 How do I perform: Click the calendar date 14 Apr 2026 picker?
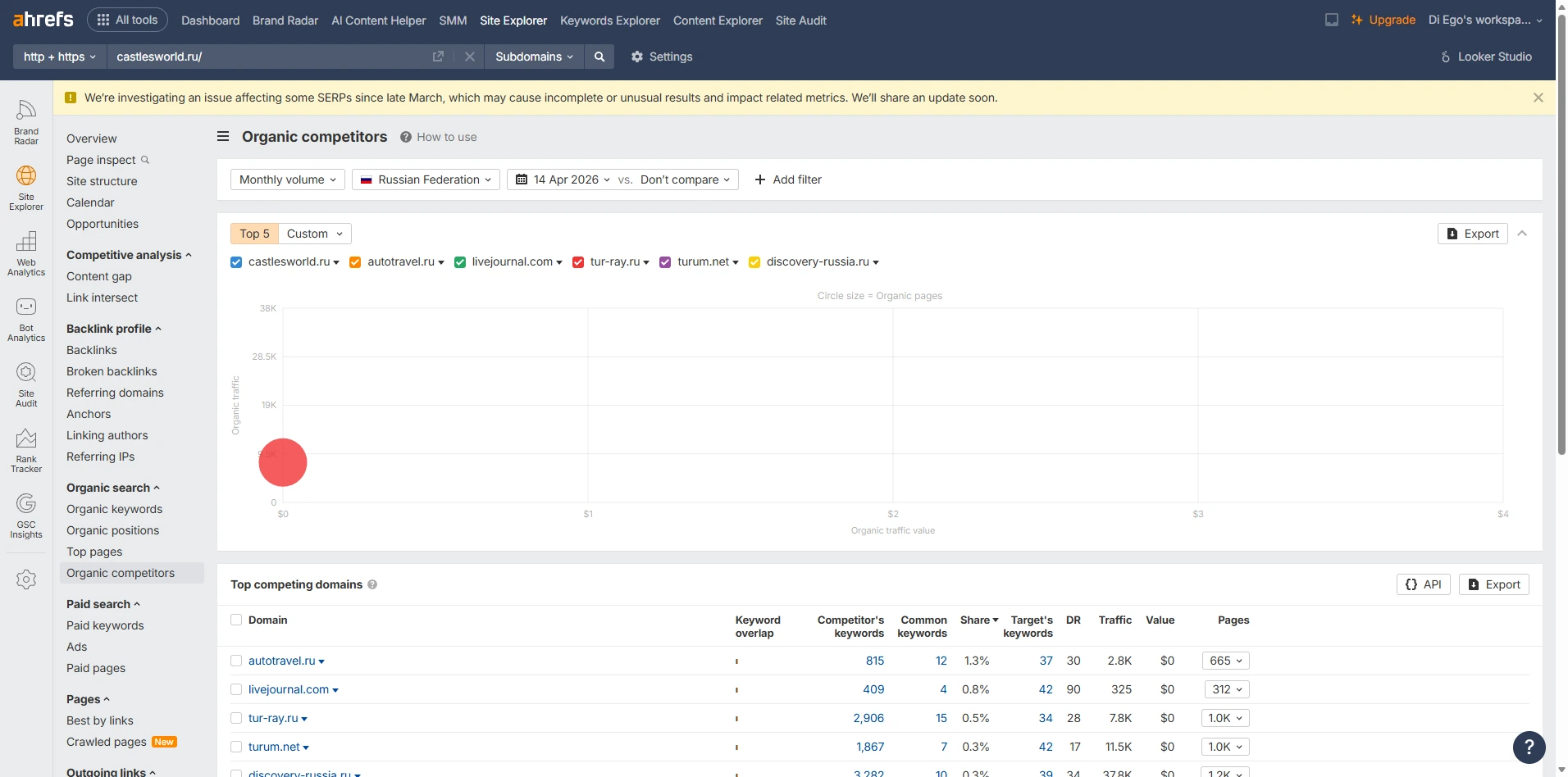563,179
